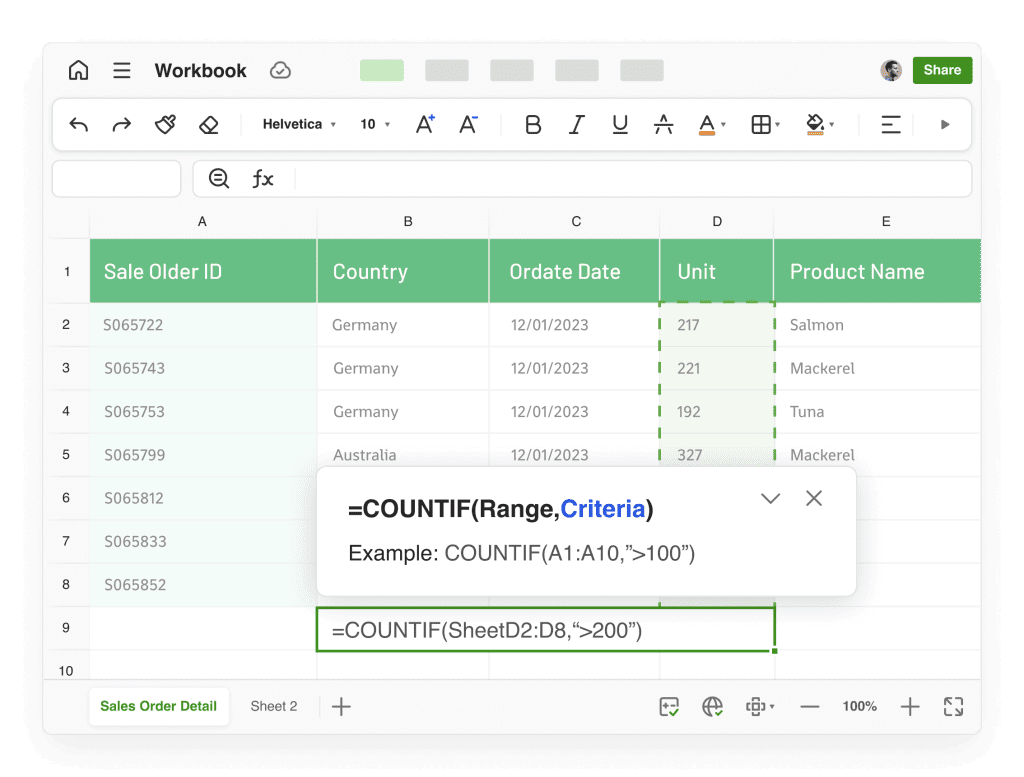The width and height of the screenshot is (1024, 777).
Task: Select the Sales Order Detail tab
Action: click(x=158, y=706)
